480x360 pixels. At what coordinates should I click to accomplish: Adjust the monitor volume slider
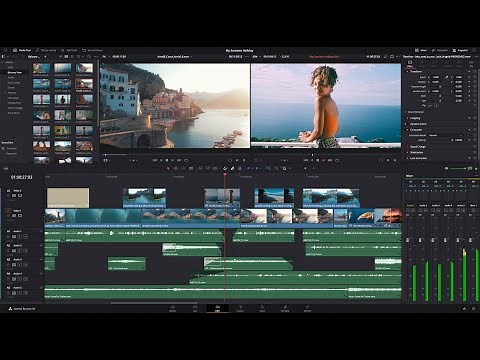pos(458,169)
